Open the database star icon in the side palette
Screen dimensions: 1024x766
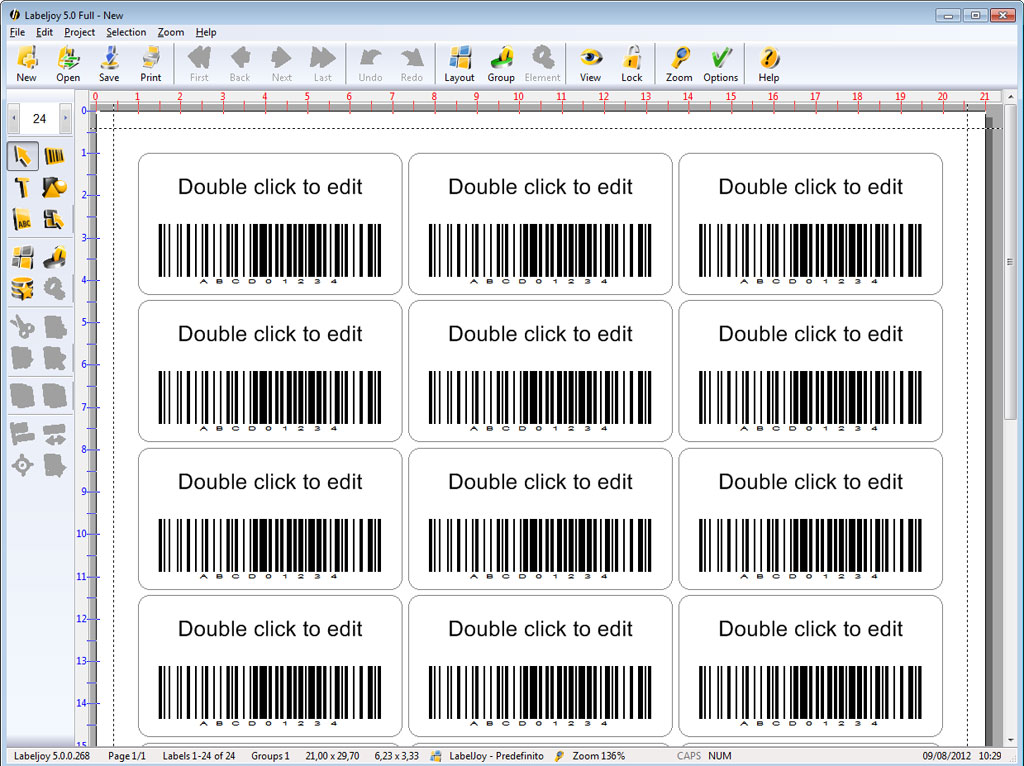(x=22, y=289)
